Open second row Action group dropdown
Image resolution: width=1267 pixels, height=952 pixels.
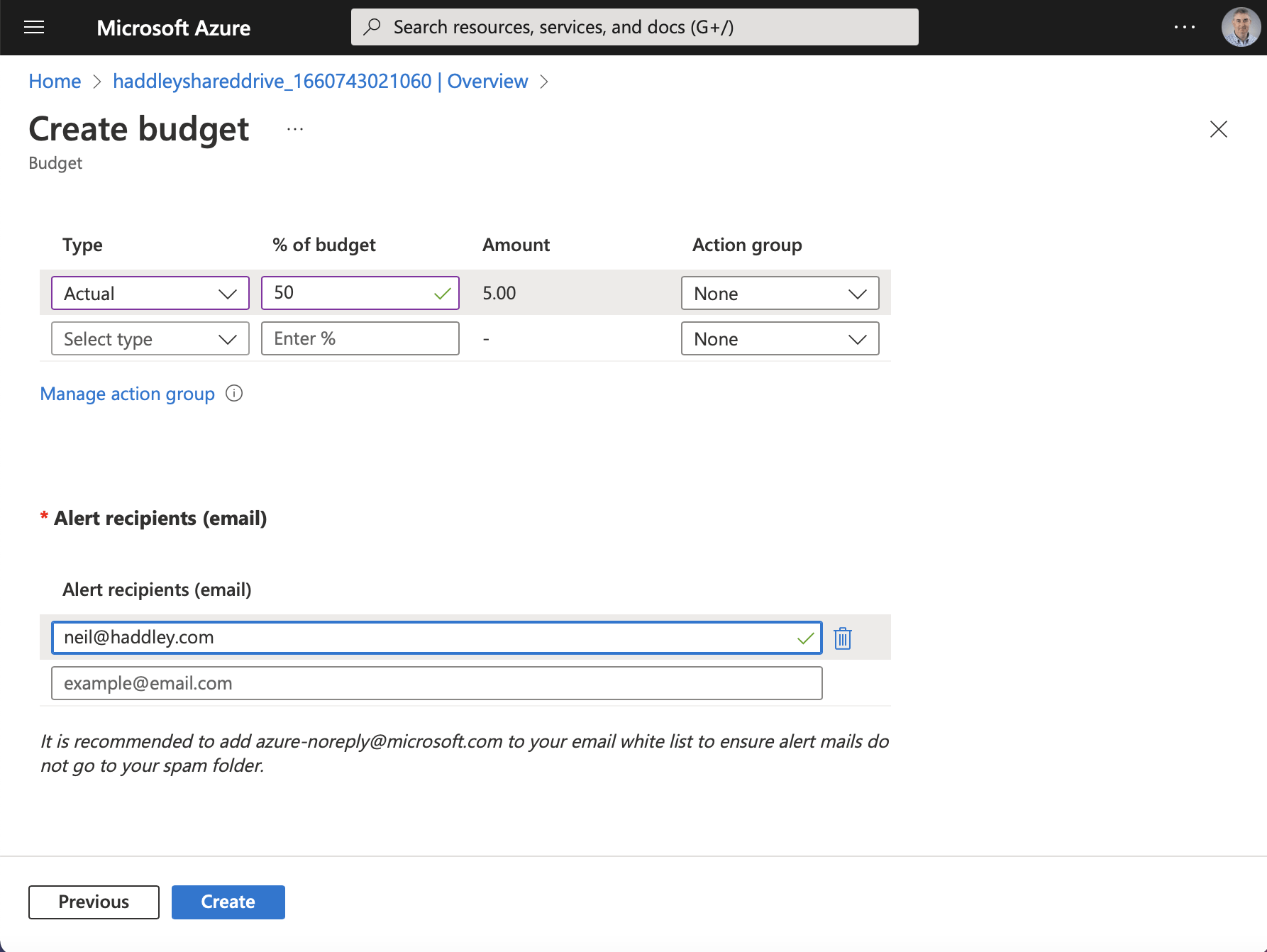click(x=780, y=338)
